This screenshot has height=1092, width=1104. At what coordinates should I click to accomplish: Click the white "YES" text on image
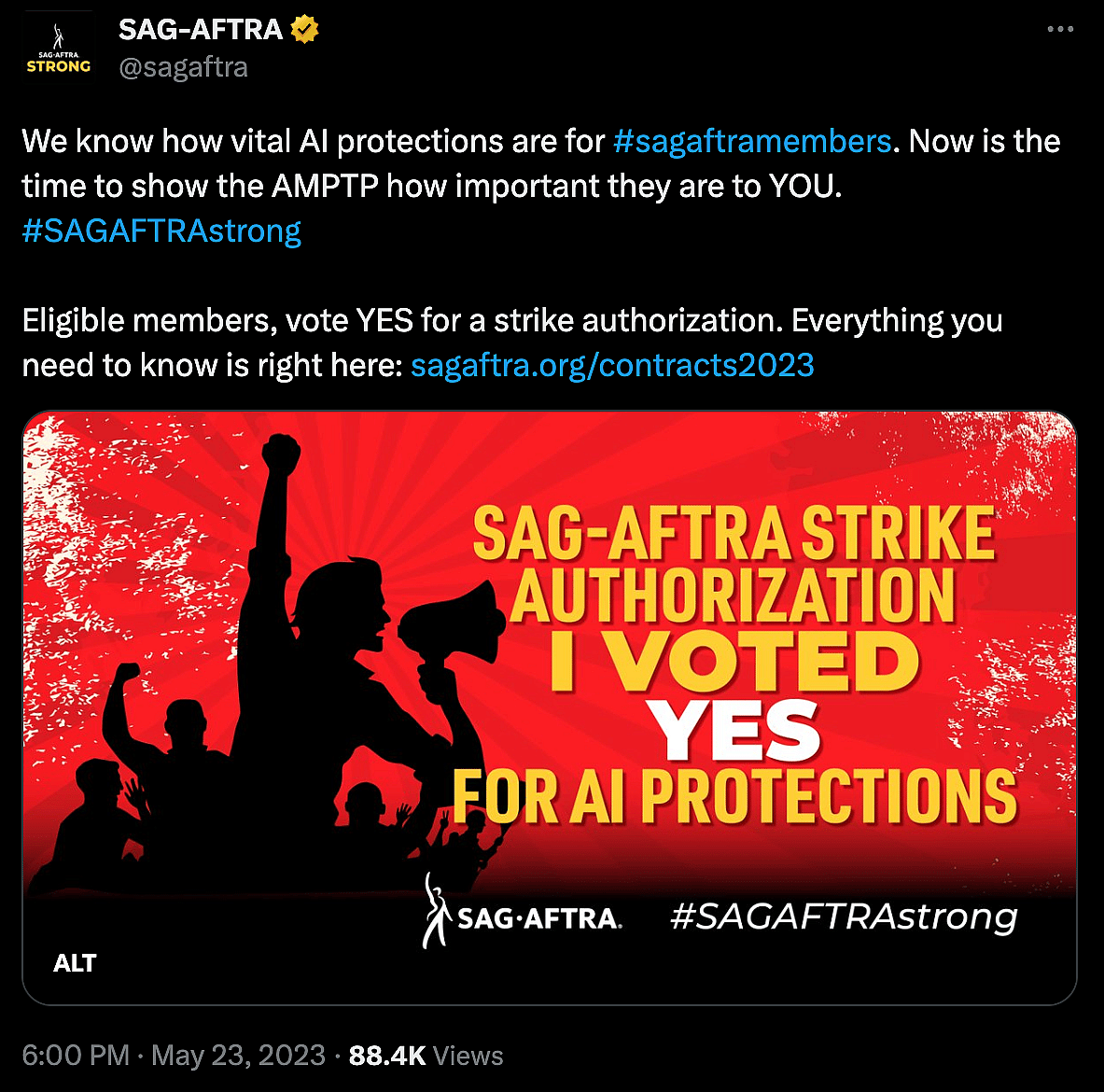pos(734,731)
